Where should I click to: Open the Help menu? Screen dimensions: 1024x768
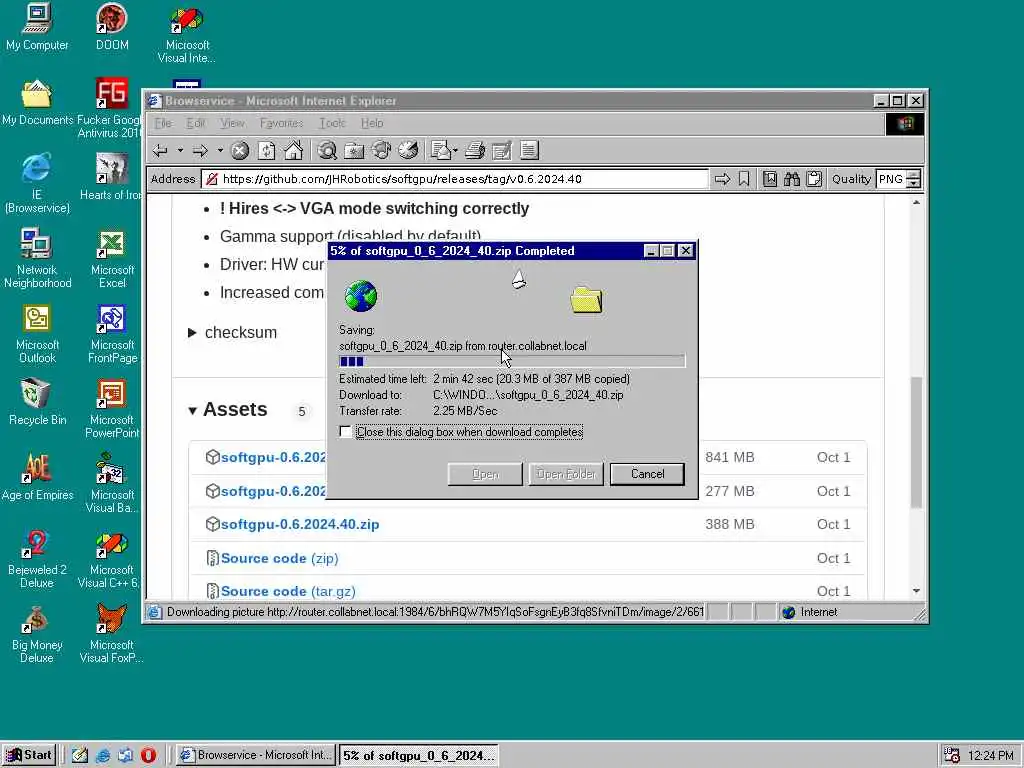click(x=372, y=123)
